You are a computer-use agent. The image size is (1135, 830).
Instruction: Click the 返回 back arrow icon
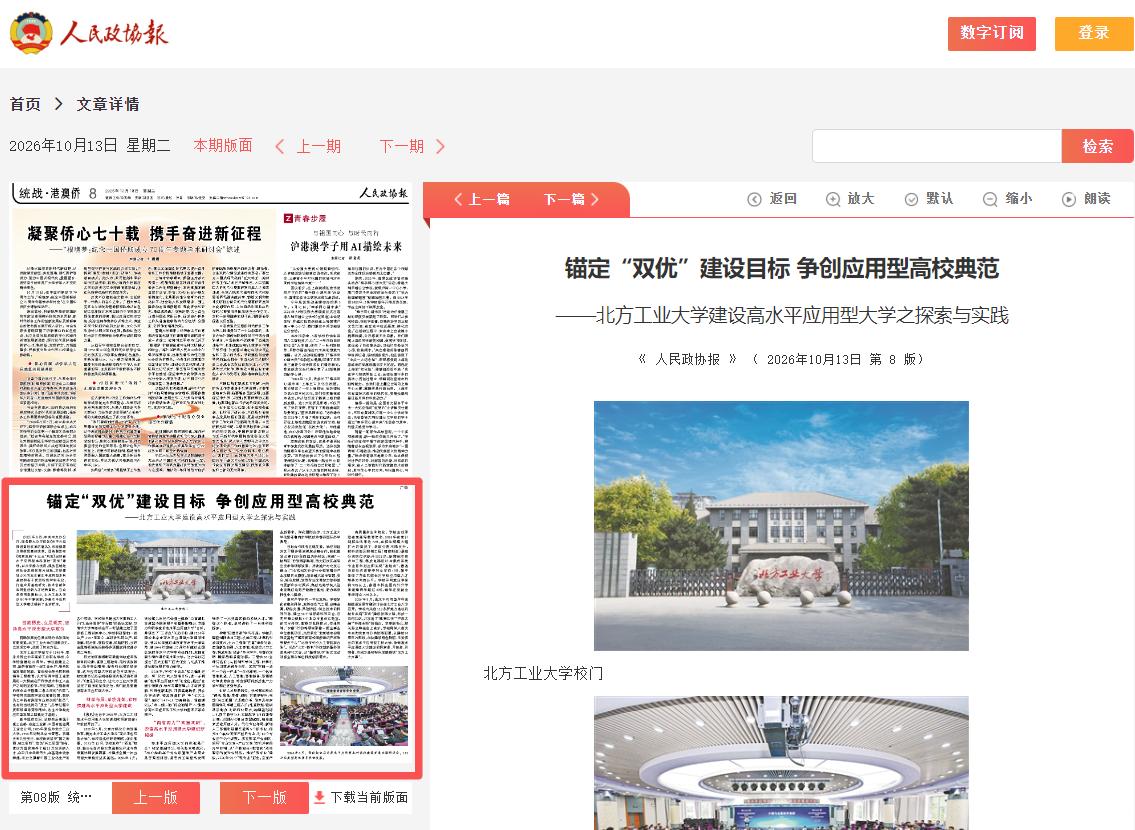(754, 199)
